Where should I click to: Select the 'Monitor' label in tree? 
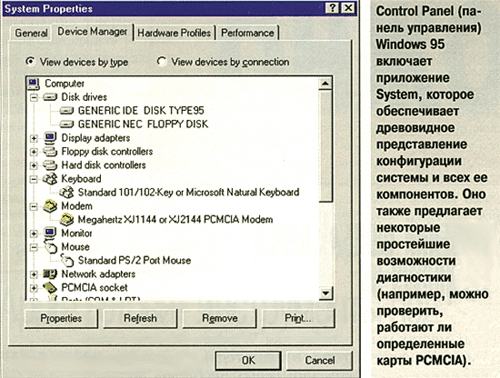77,233
